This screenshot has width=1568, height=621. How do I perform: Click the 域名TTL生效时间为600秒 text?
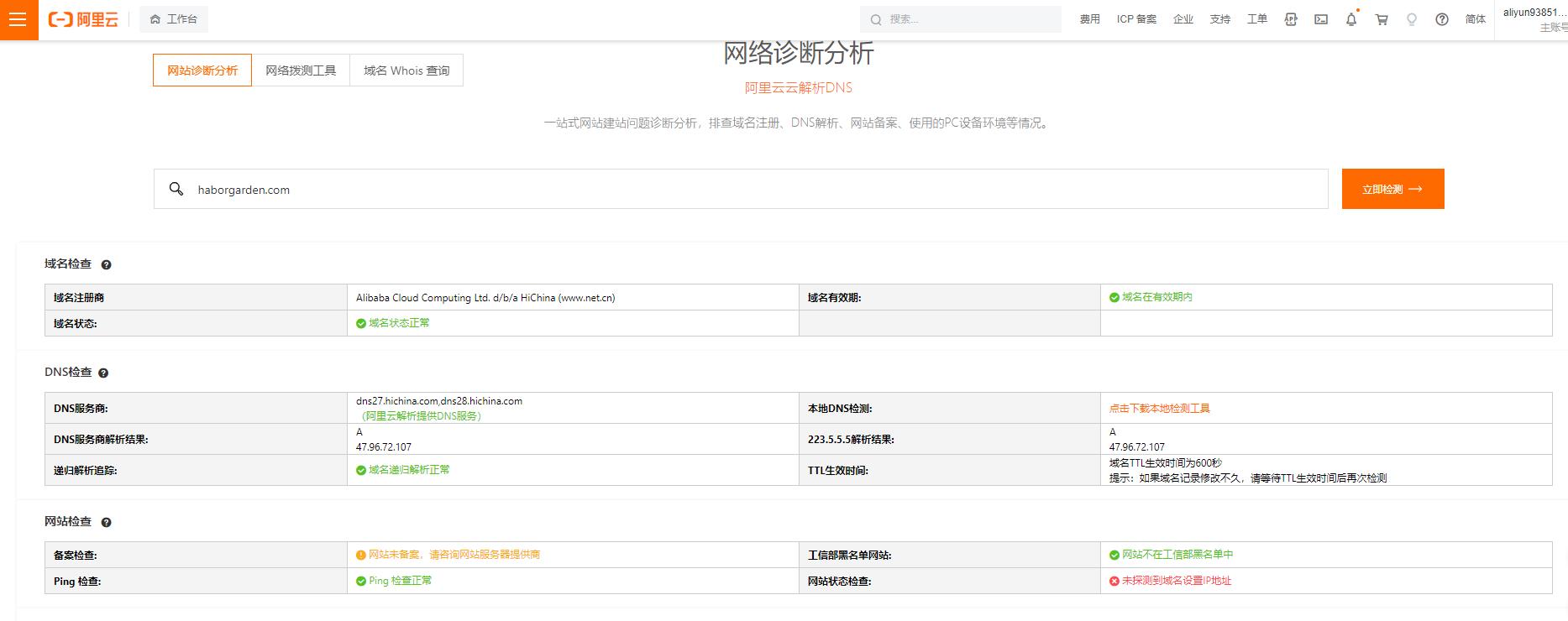point(1166,463)
